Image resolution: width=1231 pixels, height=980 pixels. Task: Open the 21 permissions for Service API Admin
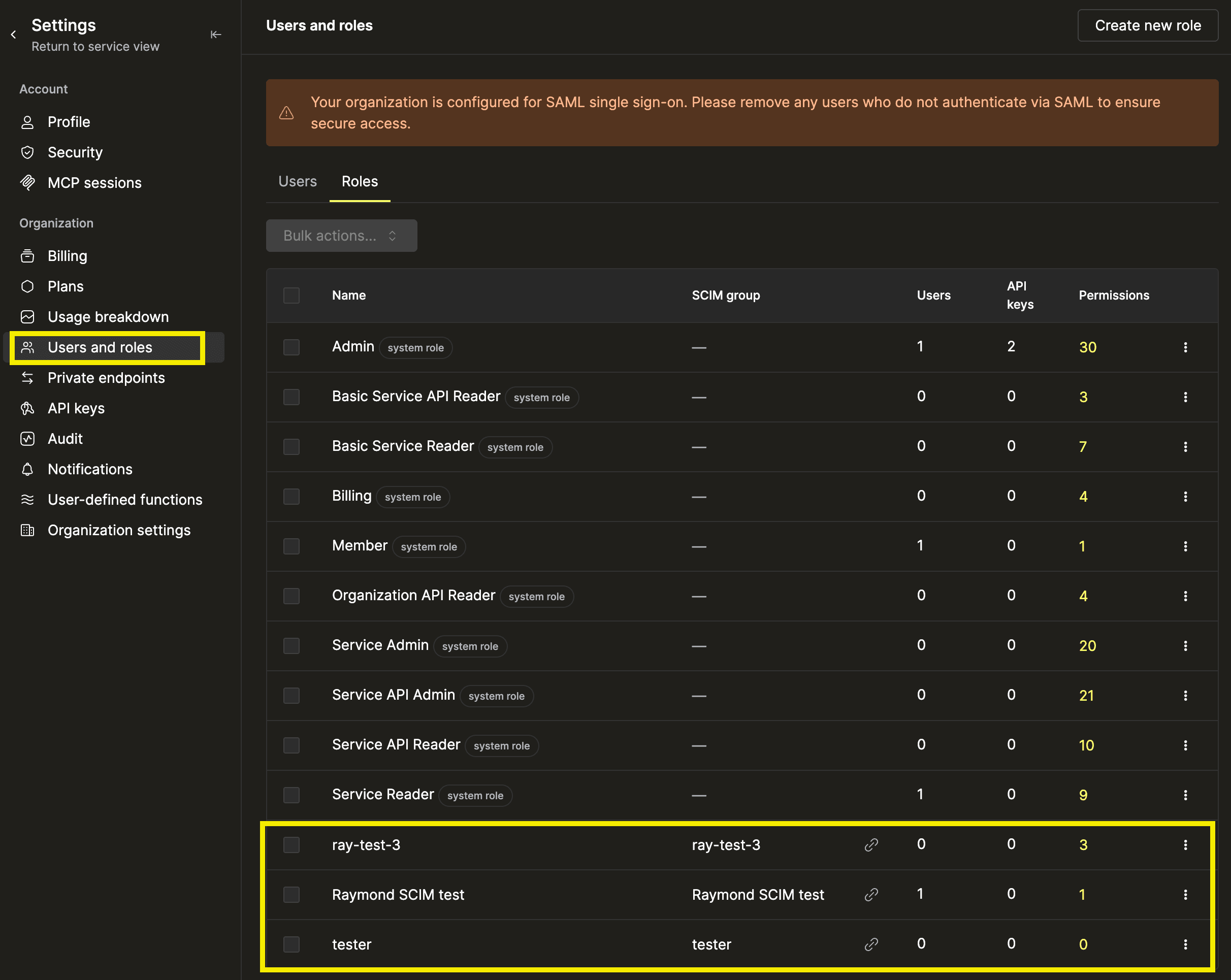1087,695
